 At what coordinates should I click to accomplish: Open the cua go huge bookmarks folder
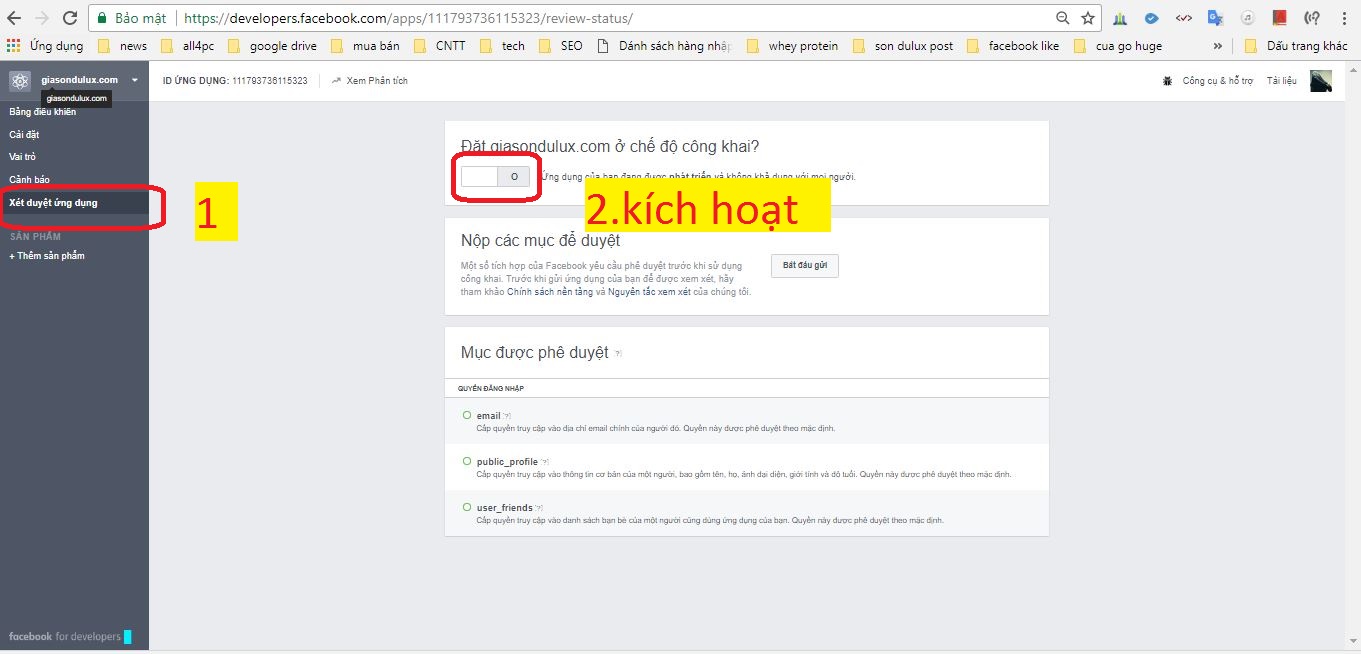(1119, 46)
